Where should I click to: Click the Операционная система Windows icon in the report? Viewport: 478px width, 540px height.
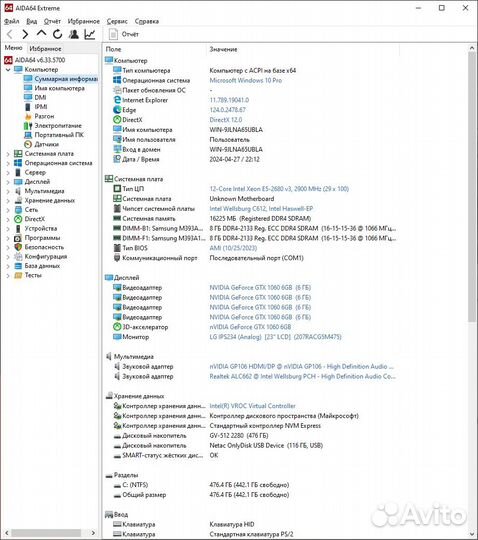[x=117, y=80]
